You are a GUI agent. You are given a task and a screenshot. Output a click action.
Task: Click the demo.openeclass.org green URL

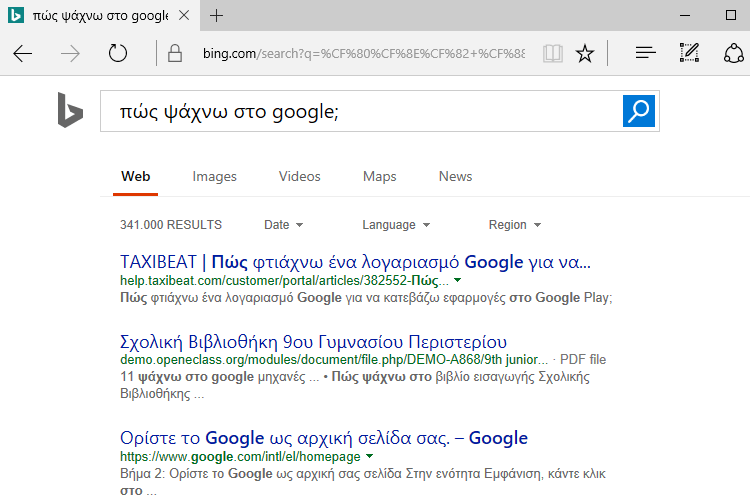tap(334, 360)
